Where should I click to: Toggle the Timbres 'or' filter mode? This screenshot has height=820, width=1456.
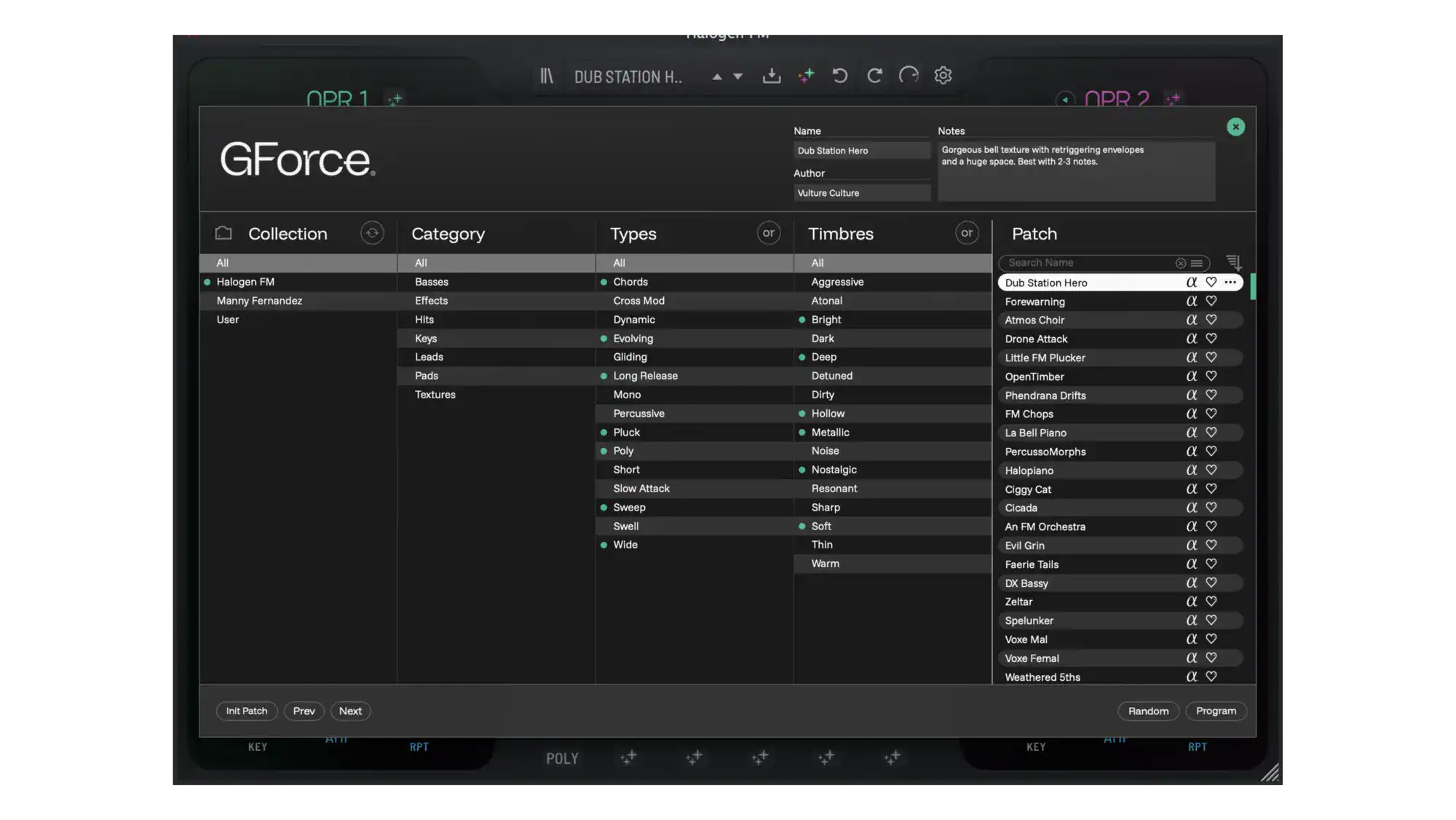967,233
